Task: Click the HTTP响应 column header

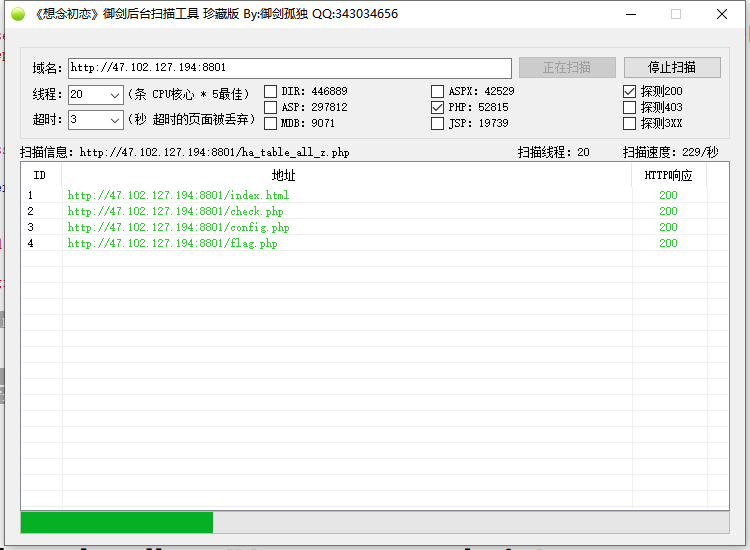Action: coord(669,175)
